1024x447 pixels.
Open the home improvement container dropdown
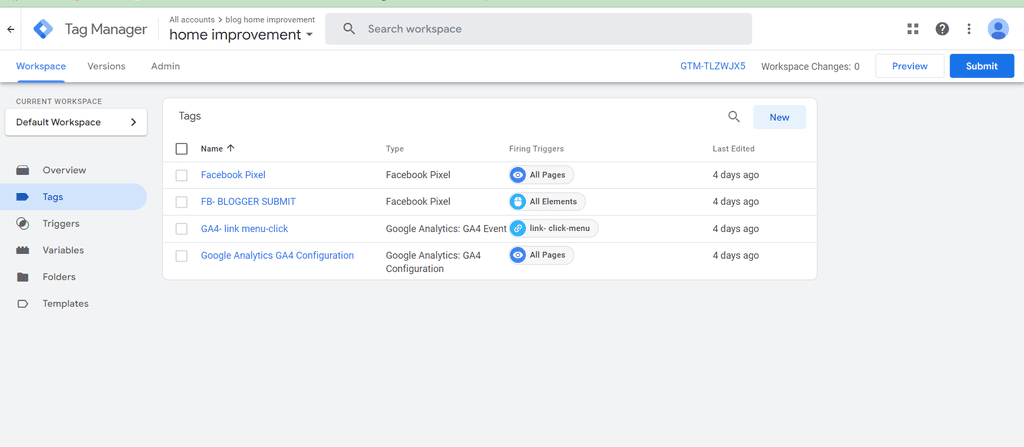241,35
